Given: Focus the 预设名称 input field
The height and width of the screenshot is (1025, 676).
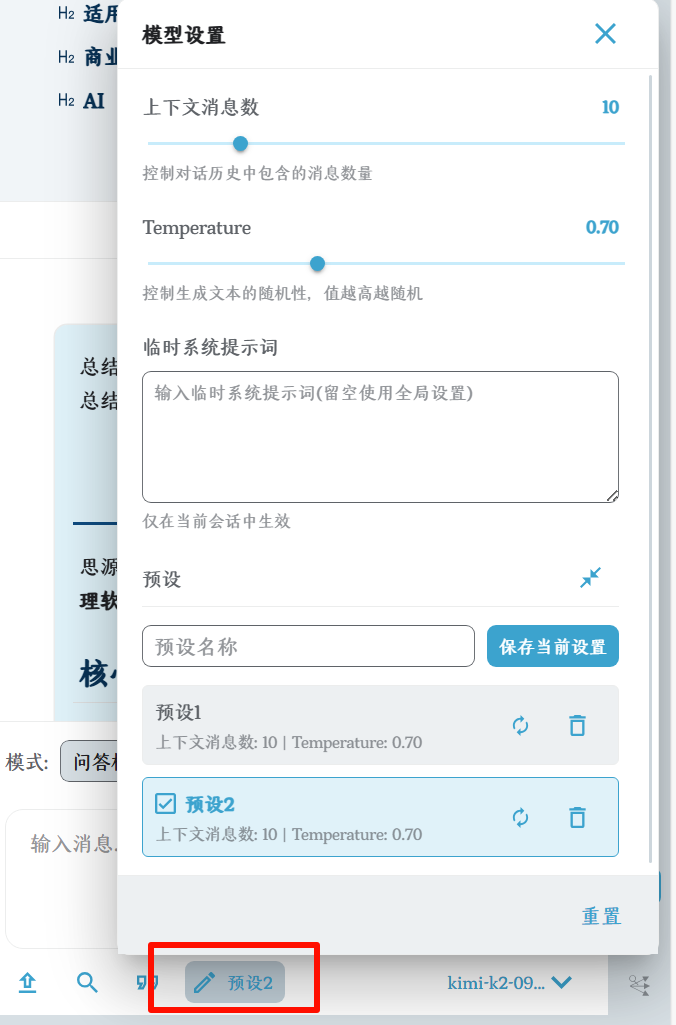Looking at the screenshot, I should [308, 647].
